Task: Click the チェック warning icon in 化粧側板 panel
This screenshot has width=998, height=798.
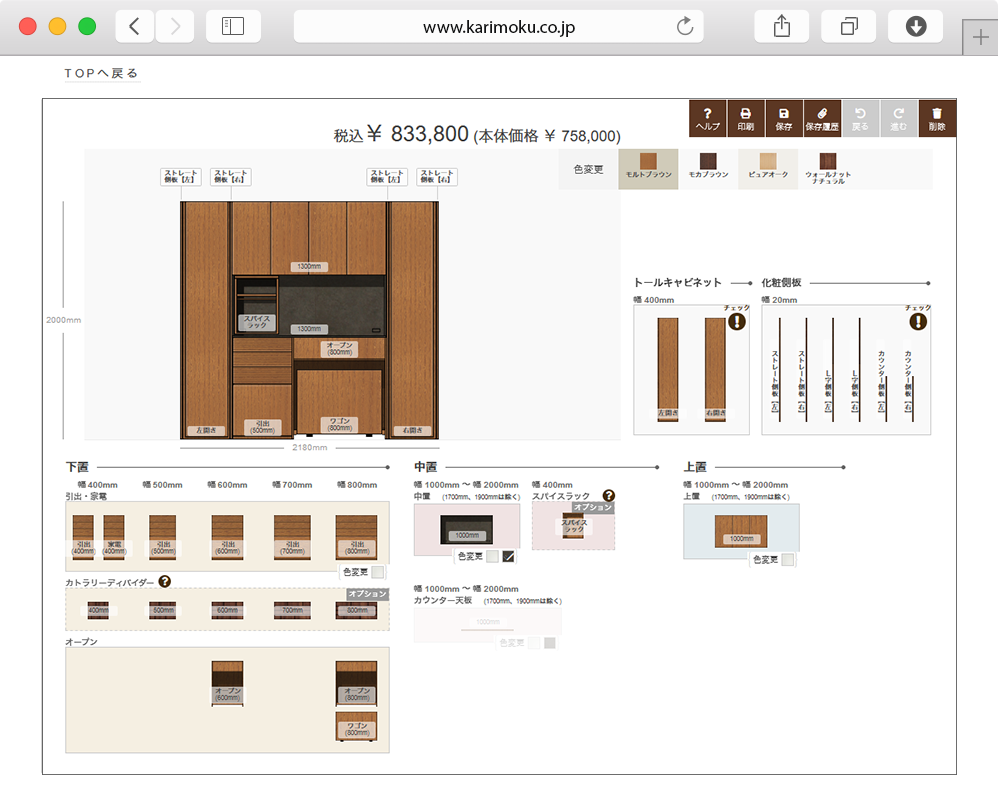Action: tap(918, 321)
